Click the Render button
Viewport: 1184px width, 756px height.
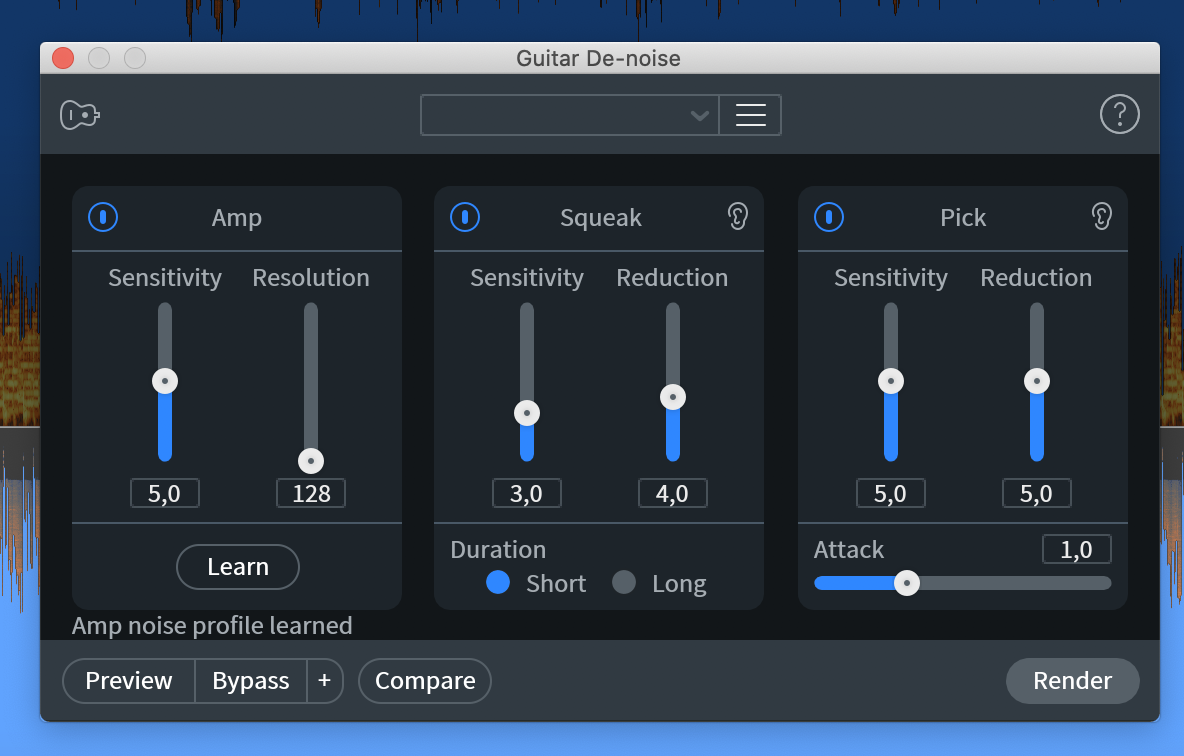(1072, 680)
